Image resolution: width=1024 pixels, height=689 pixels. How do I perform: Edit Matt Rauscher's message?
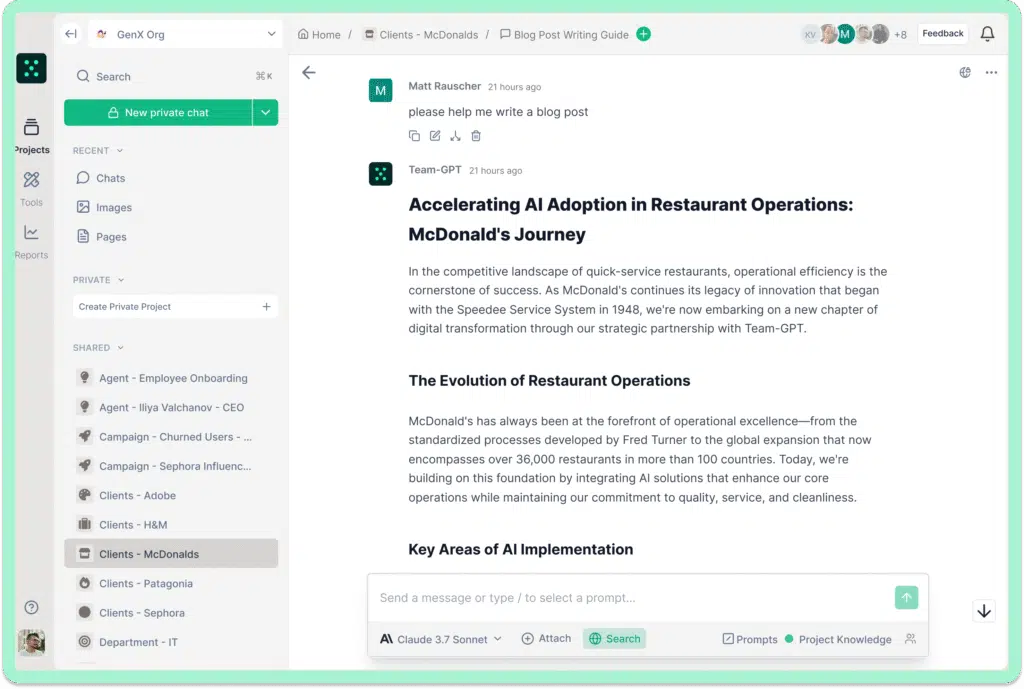[x=435, y=136]
